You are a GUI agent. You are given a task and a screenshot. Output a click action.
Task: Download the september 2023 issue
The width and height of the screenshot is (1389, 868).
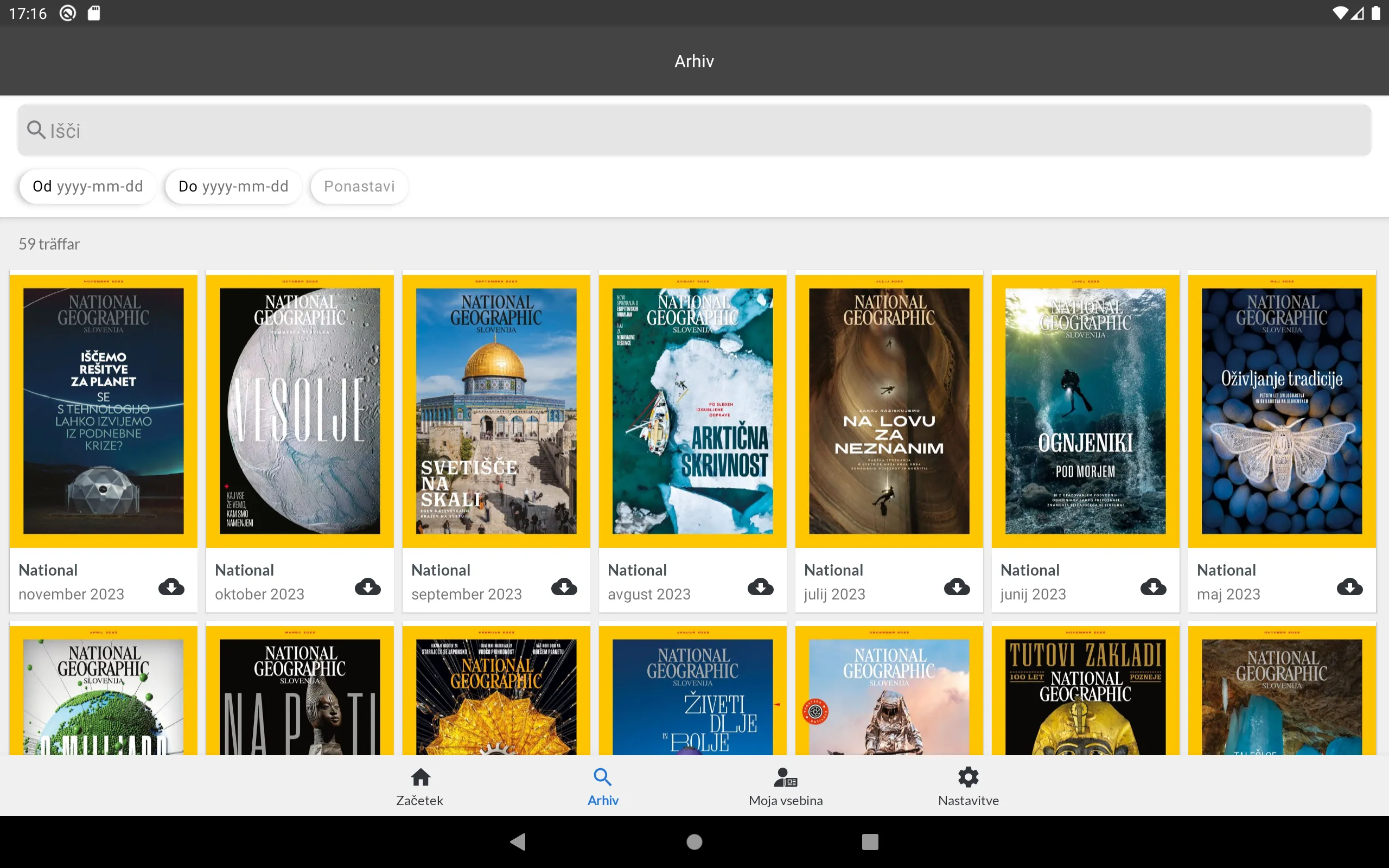(564, 586)
